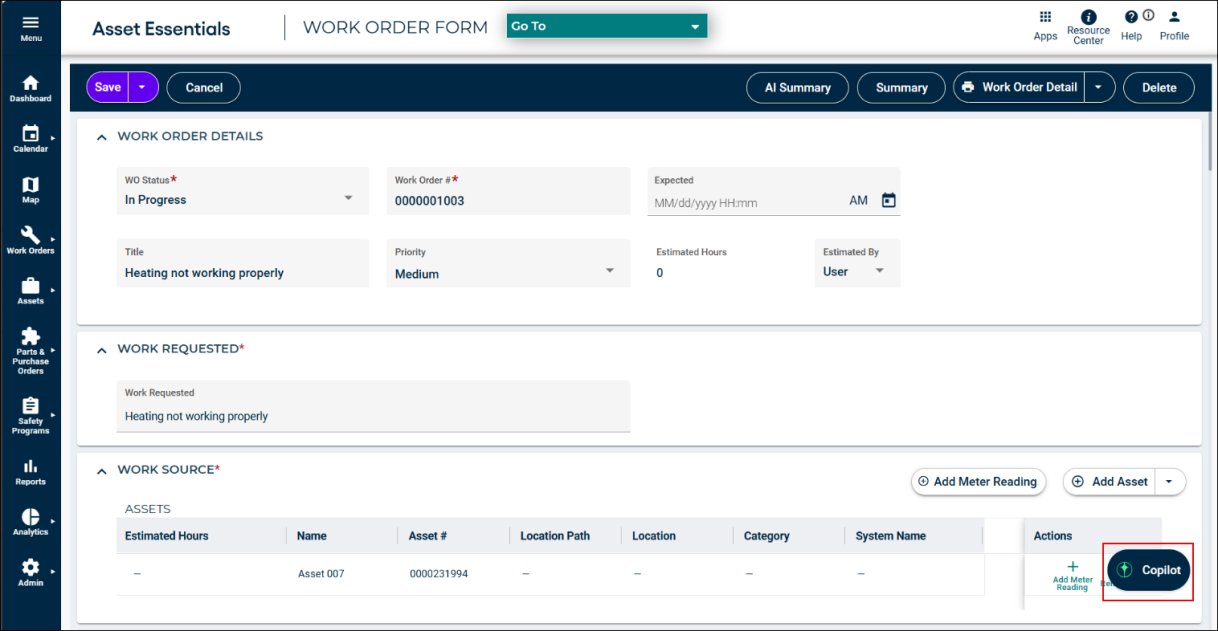
Task: Open the Asset 007 link
Action: click(321, 574)
